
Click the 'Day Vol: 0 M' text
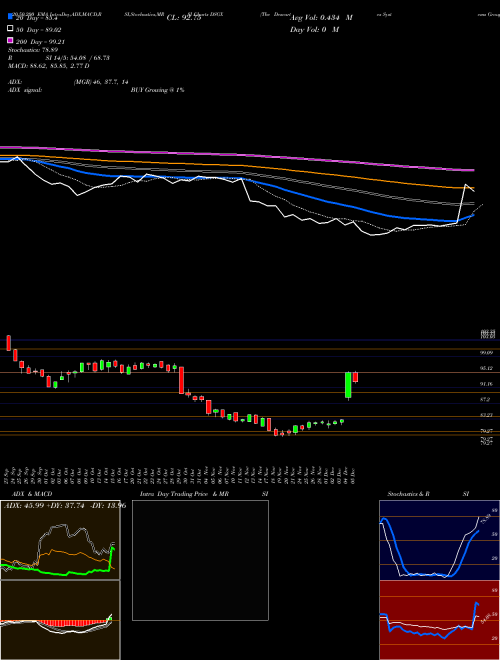(314, 29)
